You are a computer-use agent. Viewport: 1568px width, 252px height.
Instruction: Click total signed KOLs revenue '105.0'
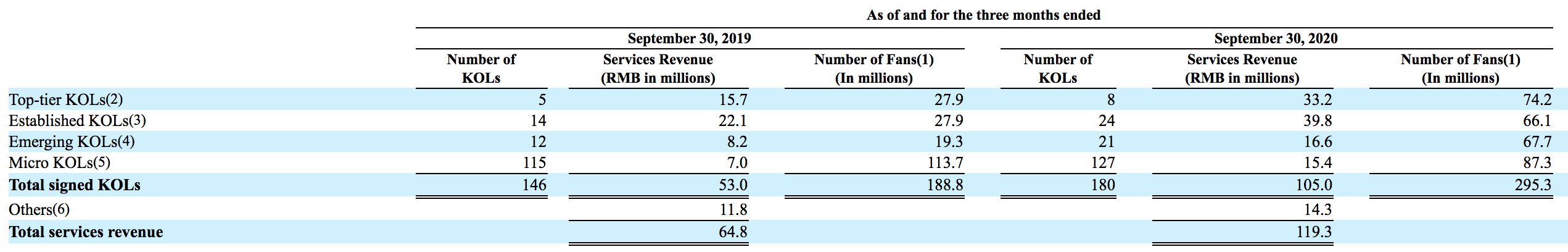tap(1313, 185)
